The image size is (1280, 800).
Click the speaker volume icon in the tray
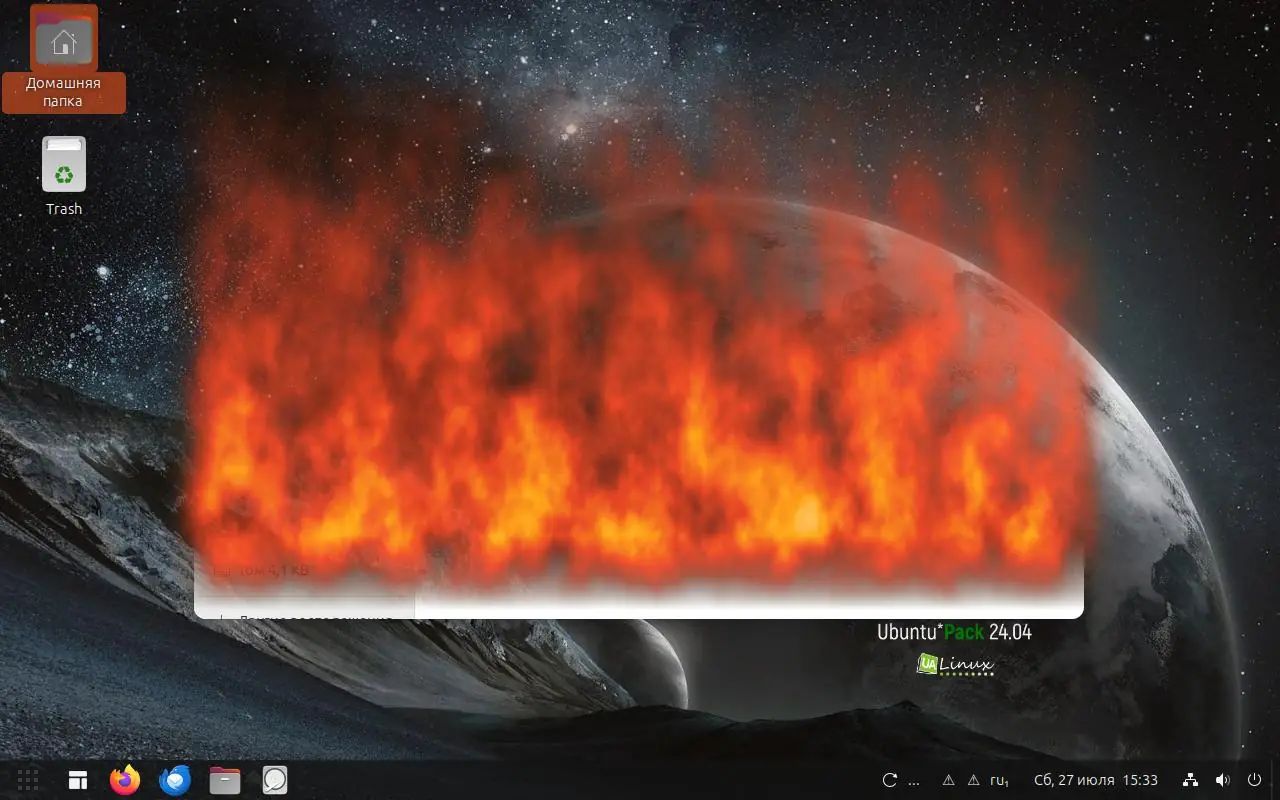click(1222, 780)
